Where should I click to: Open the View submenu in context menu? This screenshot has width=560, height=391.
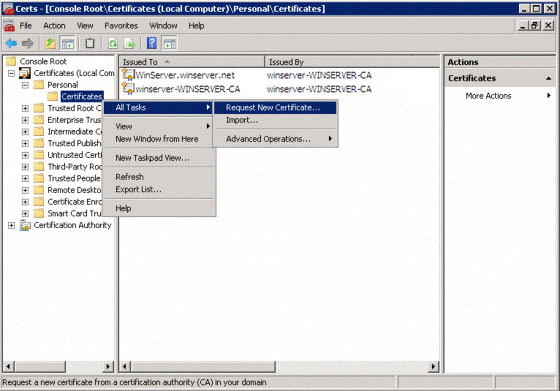click(159, 126)
